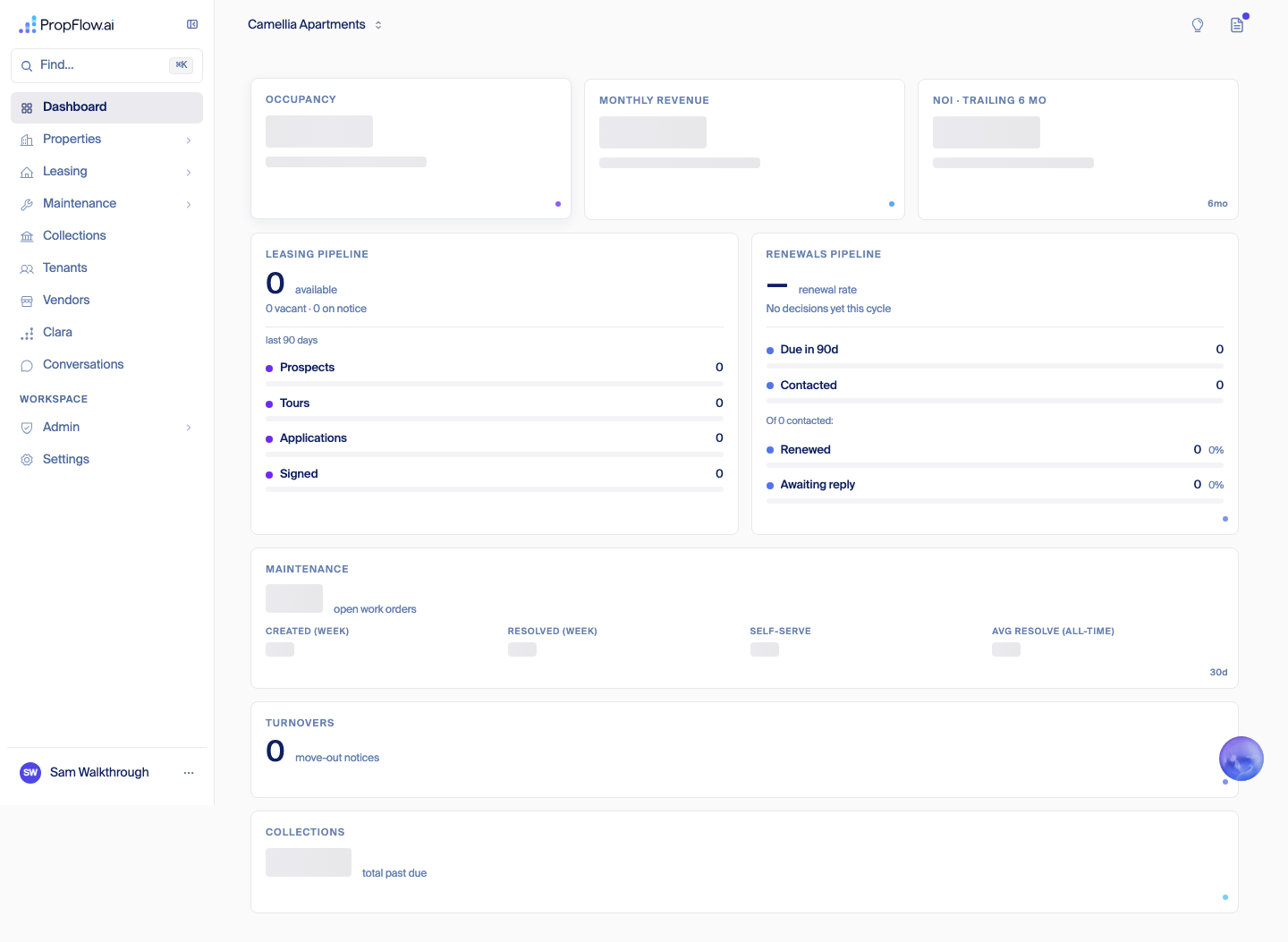Click the Tenants people icon
1288x942 pixels.
point(27,269)
